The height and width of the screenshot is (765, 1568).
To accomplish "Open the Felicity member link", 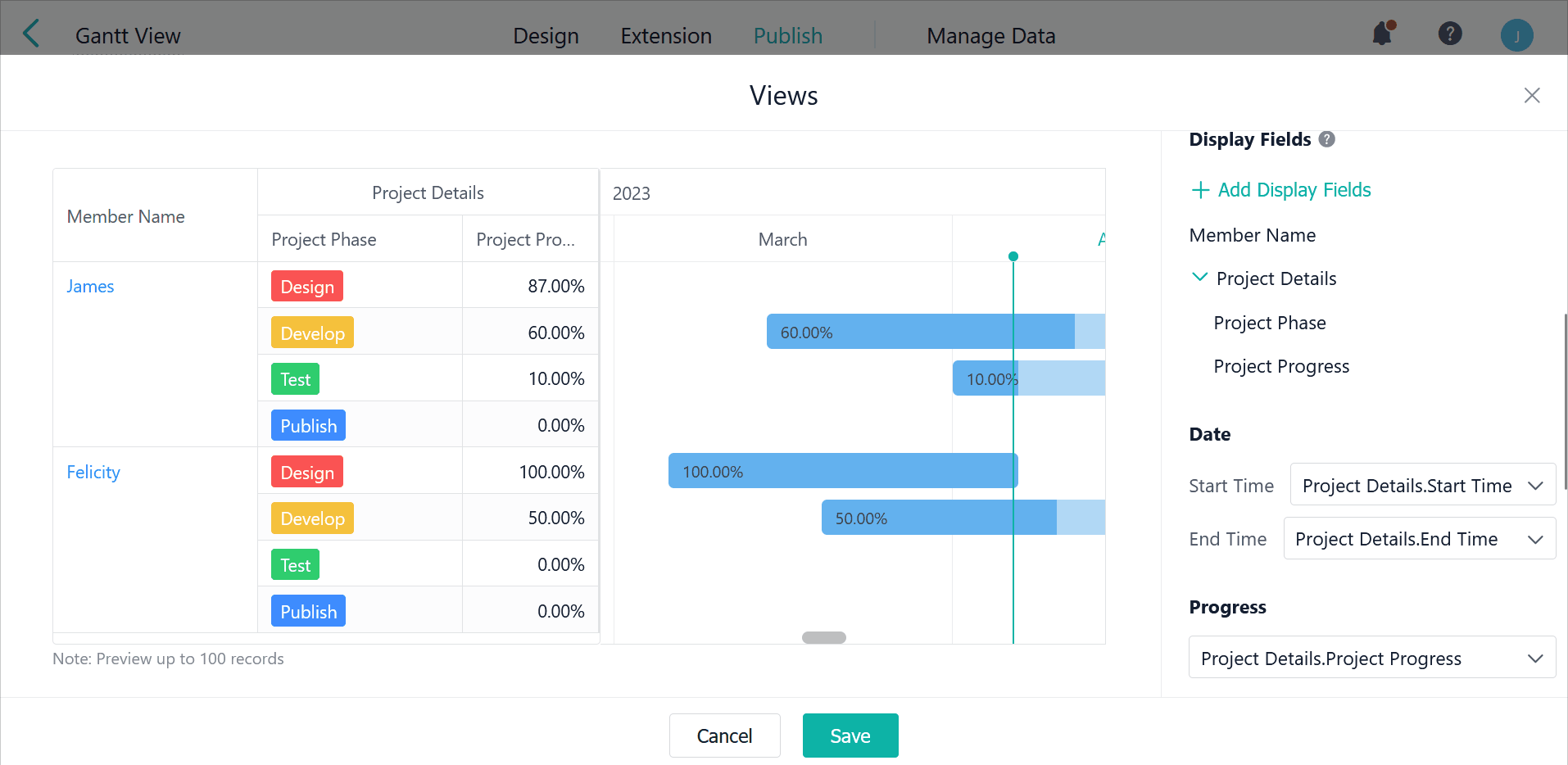I will pyautogui.click(x=93, y=472).
